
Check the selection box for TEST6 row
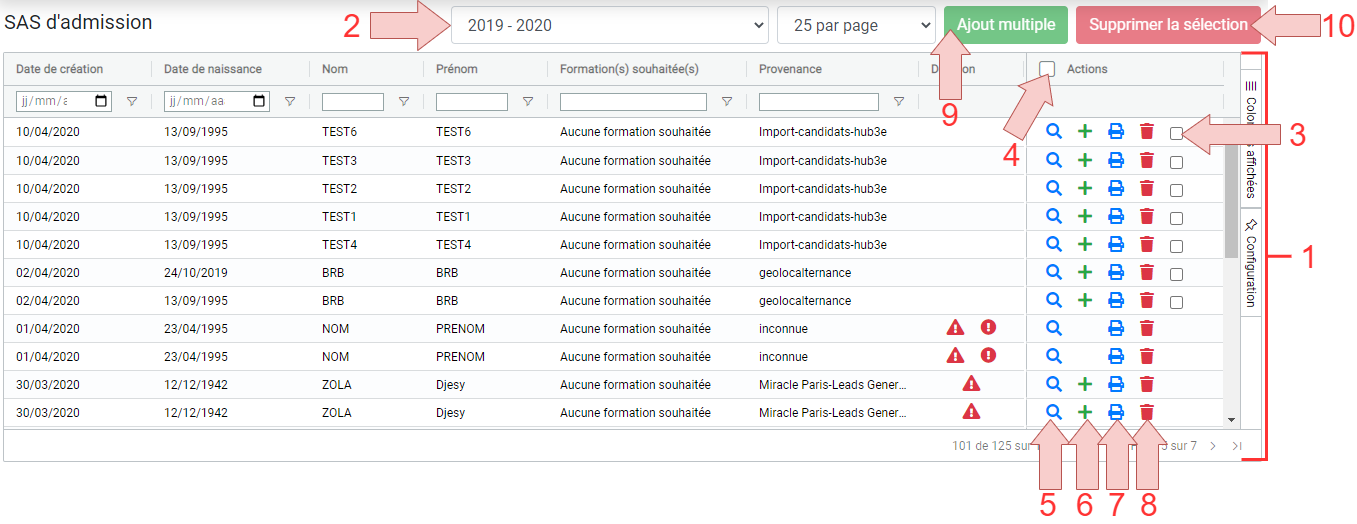tap(1176, 133)
